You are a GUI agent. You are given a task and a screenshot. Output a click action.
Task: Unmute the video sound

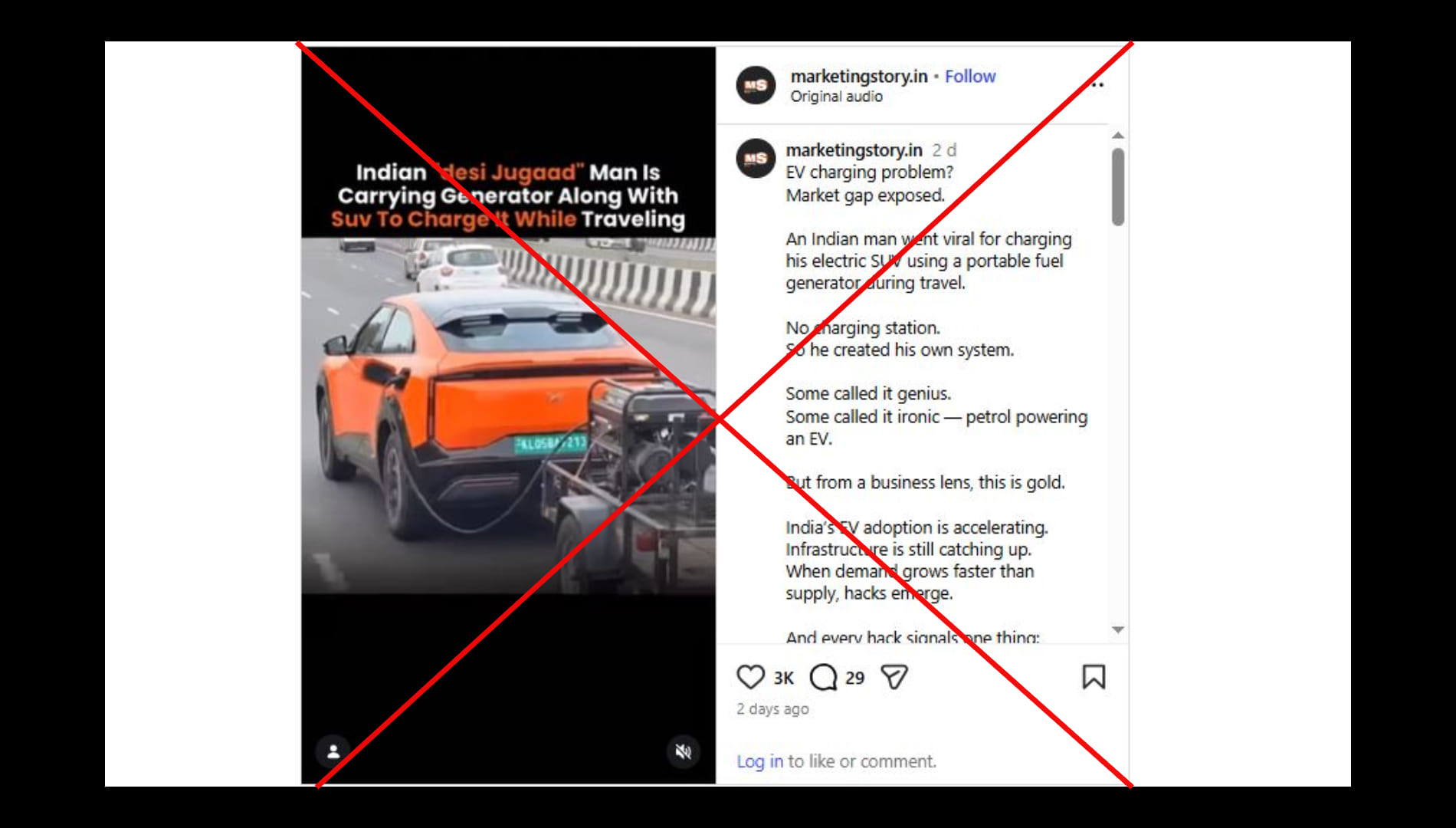683,751
